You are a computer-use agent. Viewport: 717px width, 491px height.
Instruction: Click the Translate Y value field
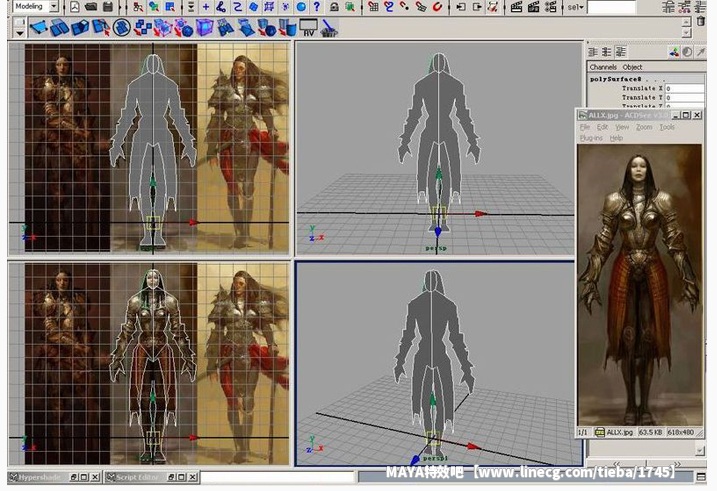pos(685,97)
